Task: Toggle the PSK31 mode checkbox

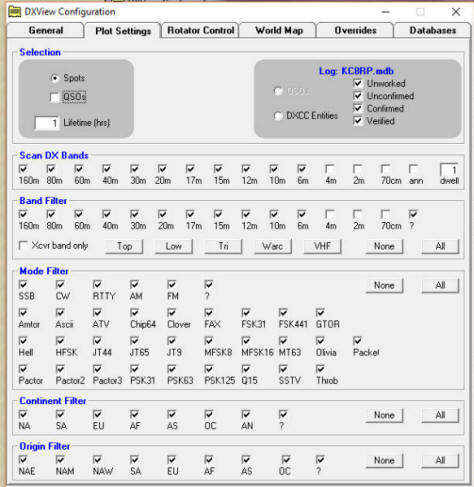Action: [x=135, y=369]
